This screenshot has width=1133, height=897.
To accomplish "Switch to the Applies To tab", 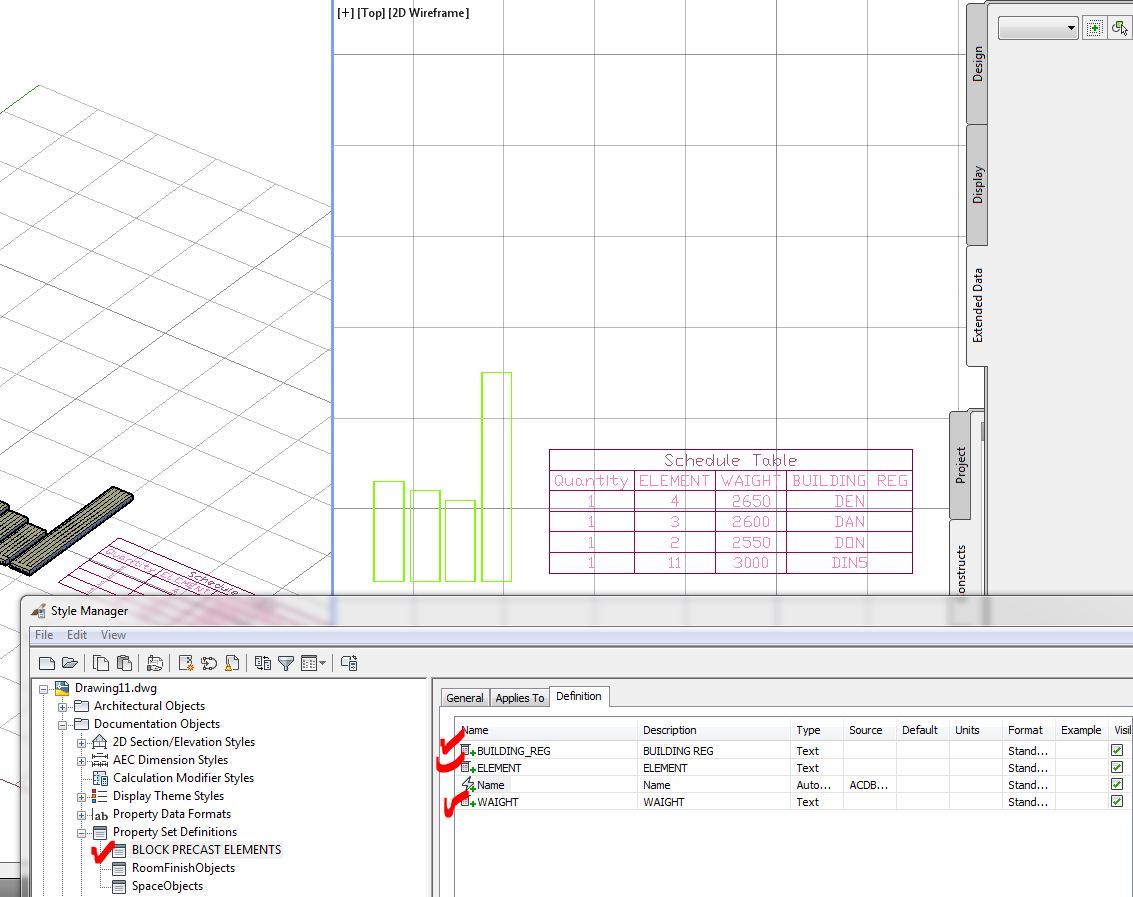I will pos(519,697).
